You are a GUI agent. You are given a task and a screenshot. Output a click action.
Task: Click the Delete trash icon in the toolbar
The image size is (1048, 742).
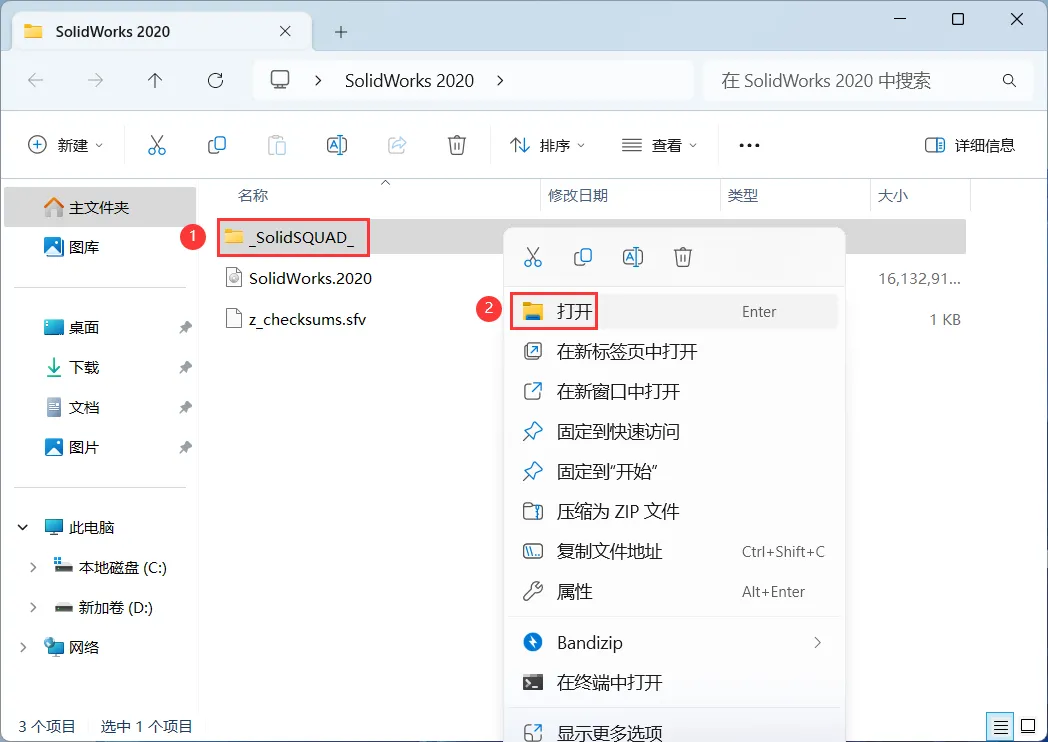(457, 145)
